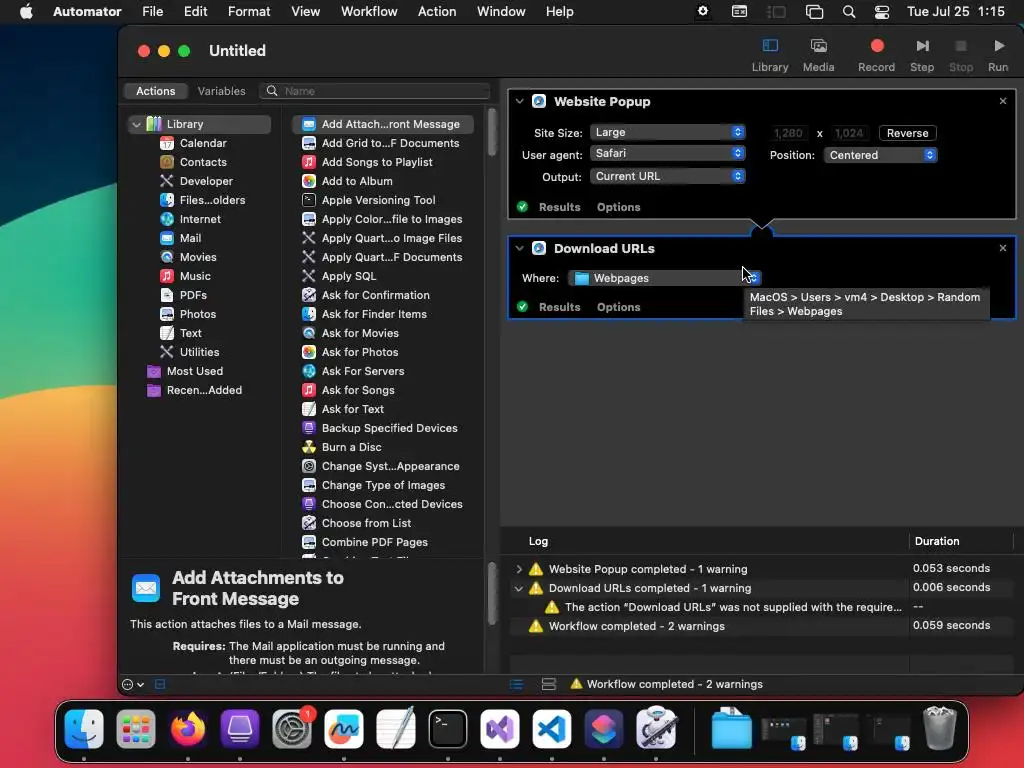Open Firefox from the Dock
Viewport: 1024px width, 768px height.
(188, 729)
